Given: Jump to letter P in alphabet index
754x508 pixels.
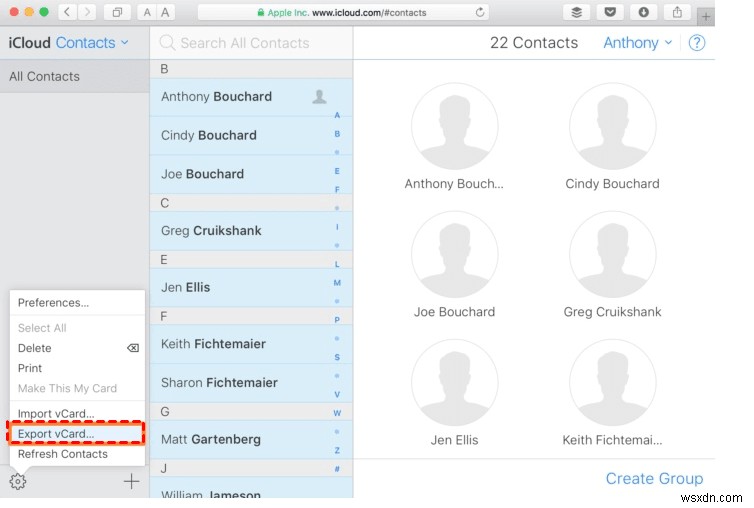Looking at the screenshot, I should pos(337,320).
